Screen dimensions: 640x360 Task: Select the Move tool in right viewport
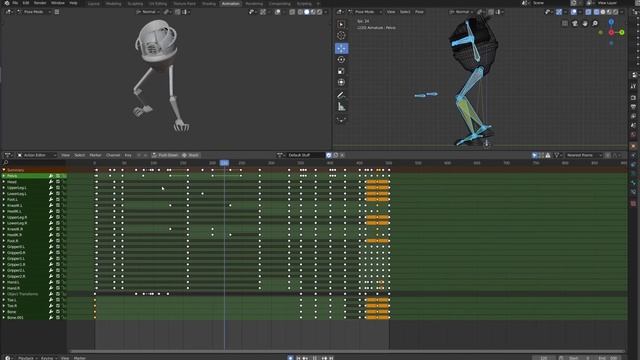341,48
